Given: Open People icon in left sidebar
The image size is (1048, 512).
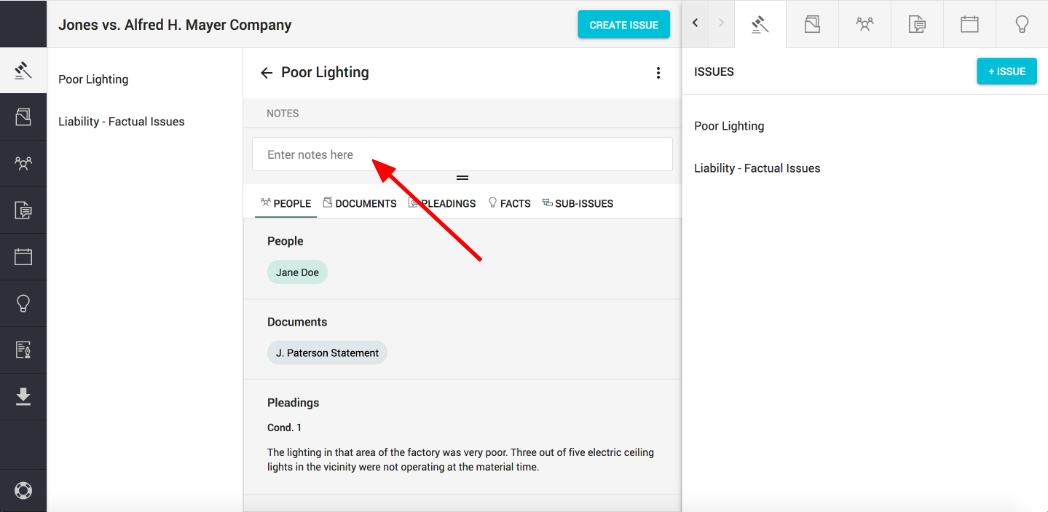Looking at the screenshot, I should tap(23, 164).
